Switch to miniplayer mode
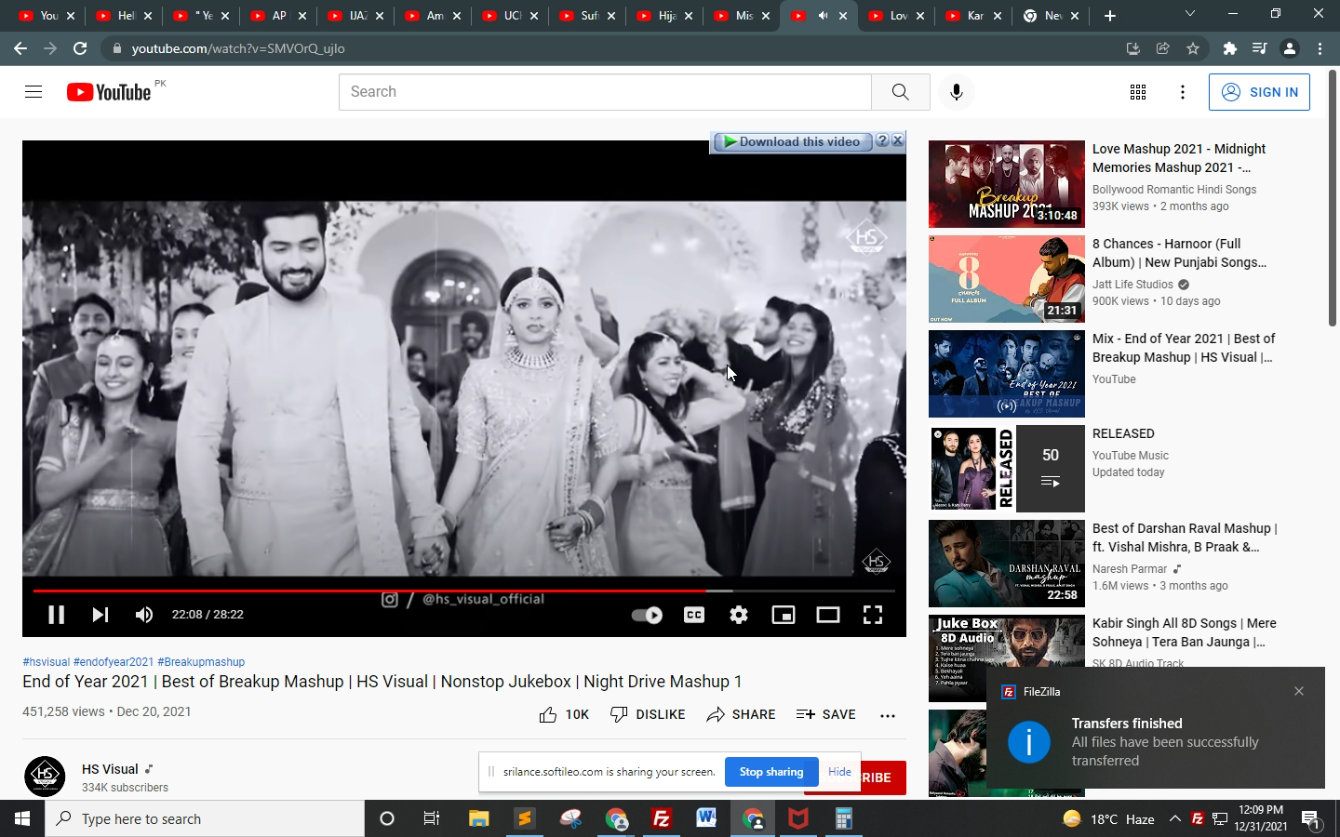1340x837 pixels. point(783,615)
